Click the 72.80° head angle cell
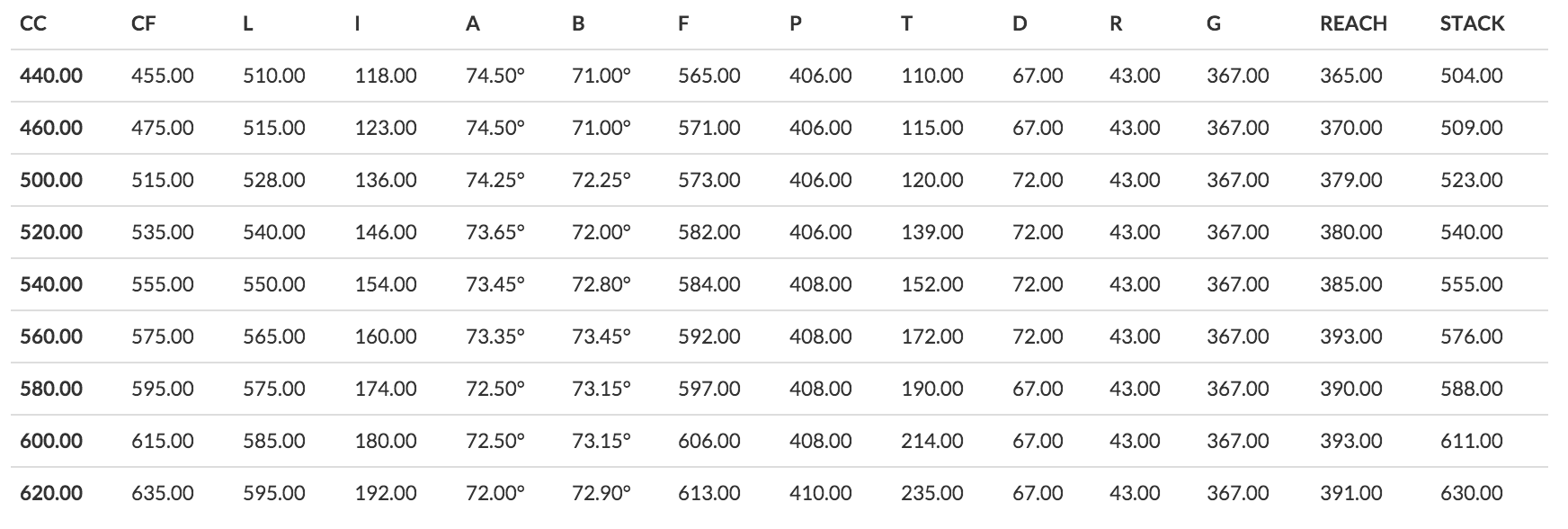The height and width of the screenshot is (529, 1568). point(601,284)
